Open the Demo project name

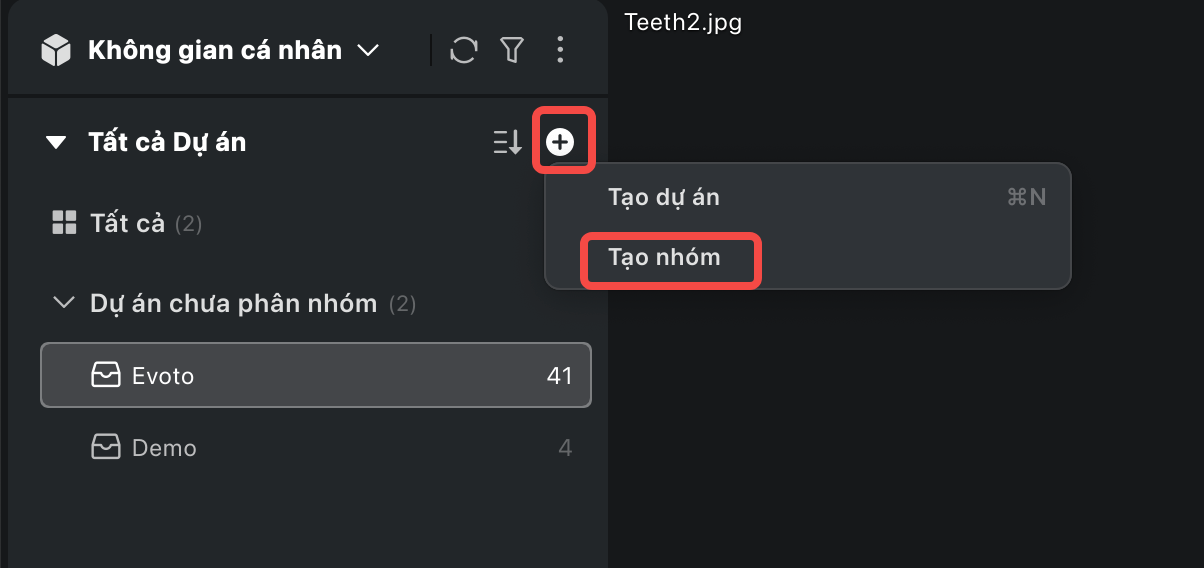pos(164,448)
